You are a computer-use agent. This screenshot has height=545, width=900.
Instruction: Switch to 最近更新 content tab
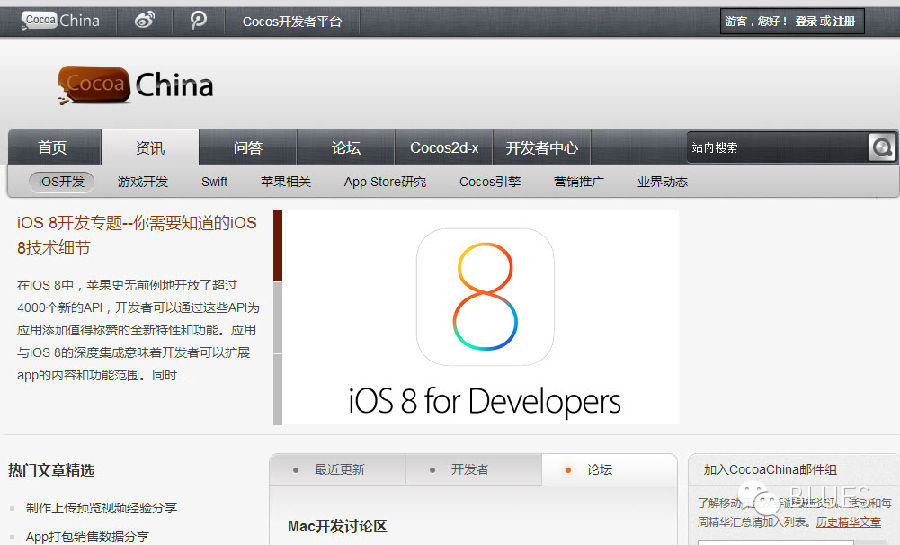pyautogui.click(x=338, y=469)
